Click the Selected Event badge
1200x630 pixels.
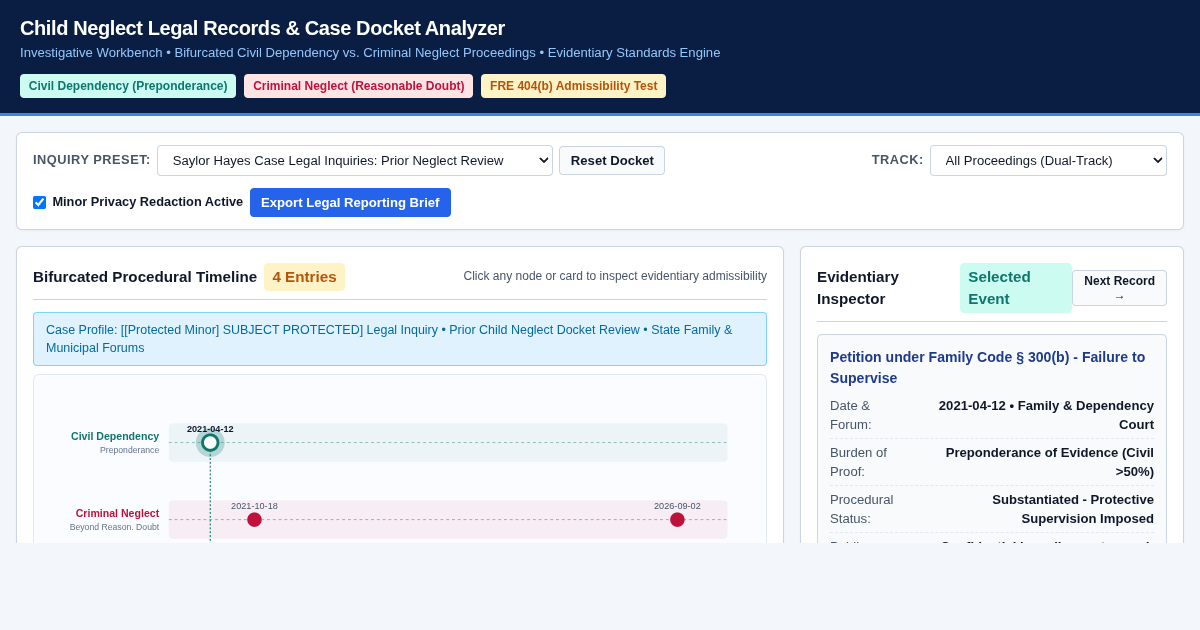(1015, 288)
